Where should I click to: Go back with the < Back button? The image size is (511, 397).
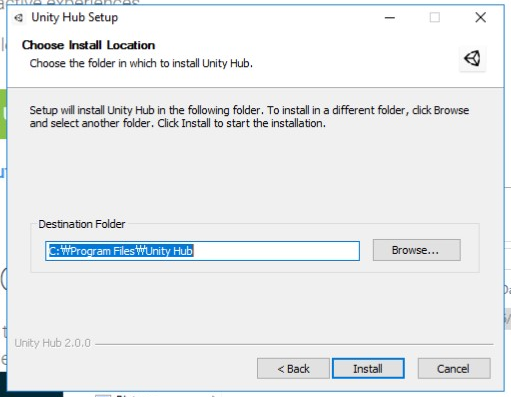pyautogui.click(x=293, y=368)
